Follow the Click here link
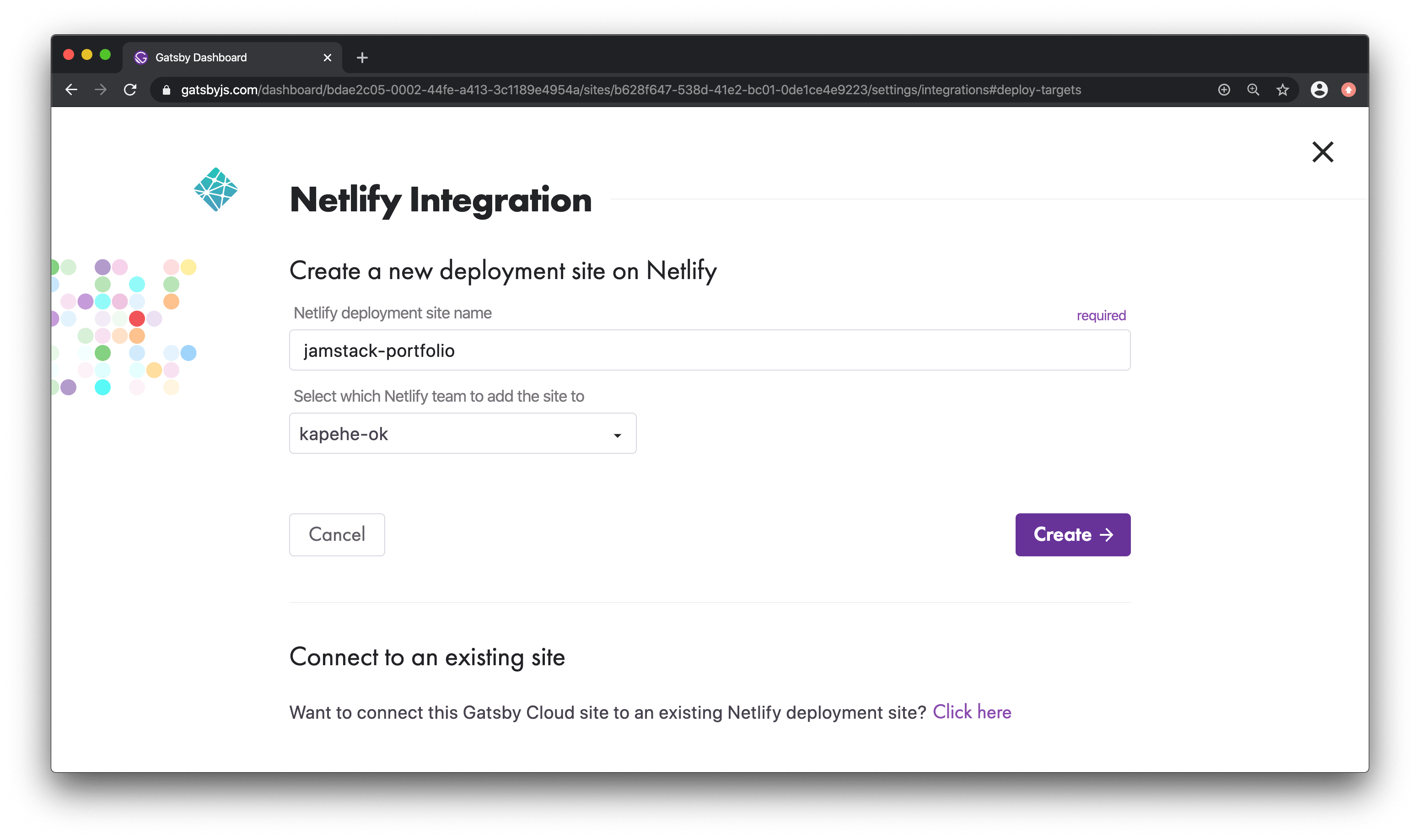 (x=971, y=712)
